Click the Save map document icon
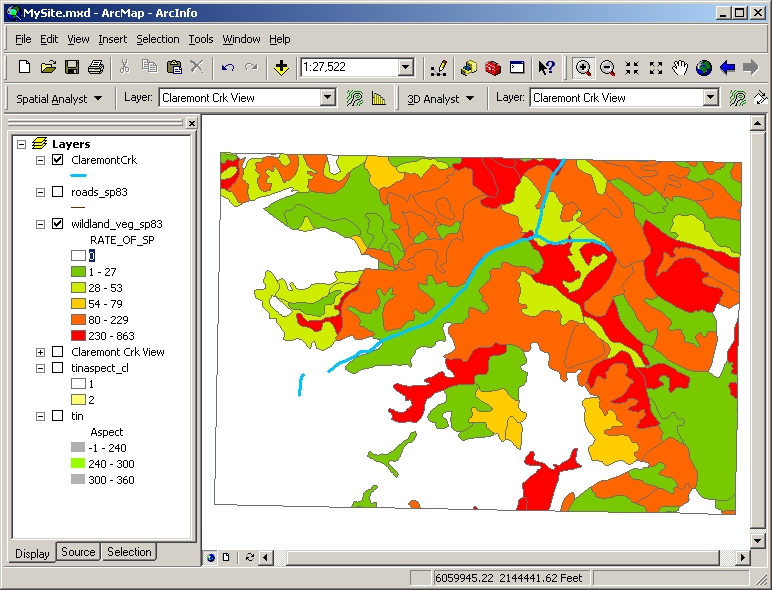This screenshot has height=590, width=772. tap(72, 68)
